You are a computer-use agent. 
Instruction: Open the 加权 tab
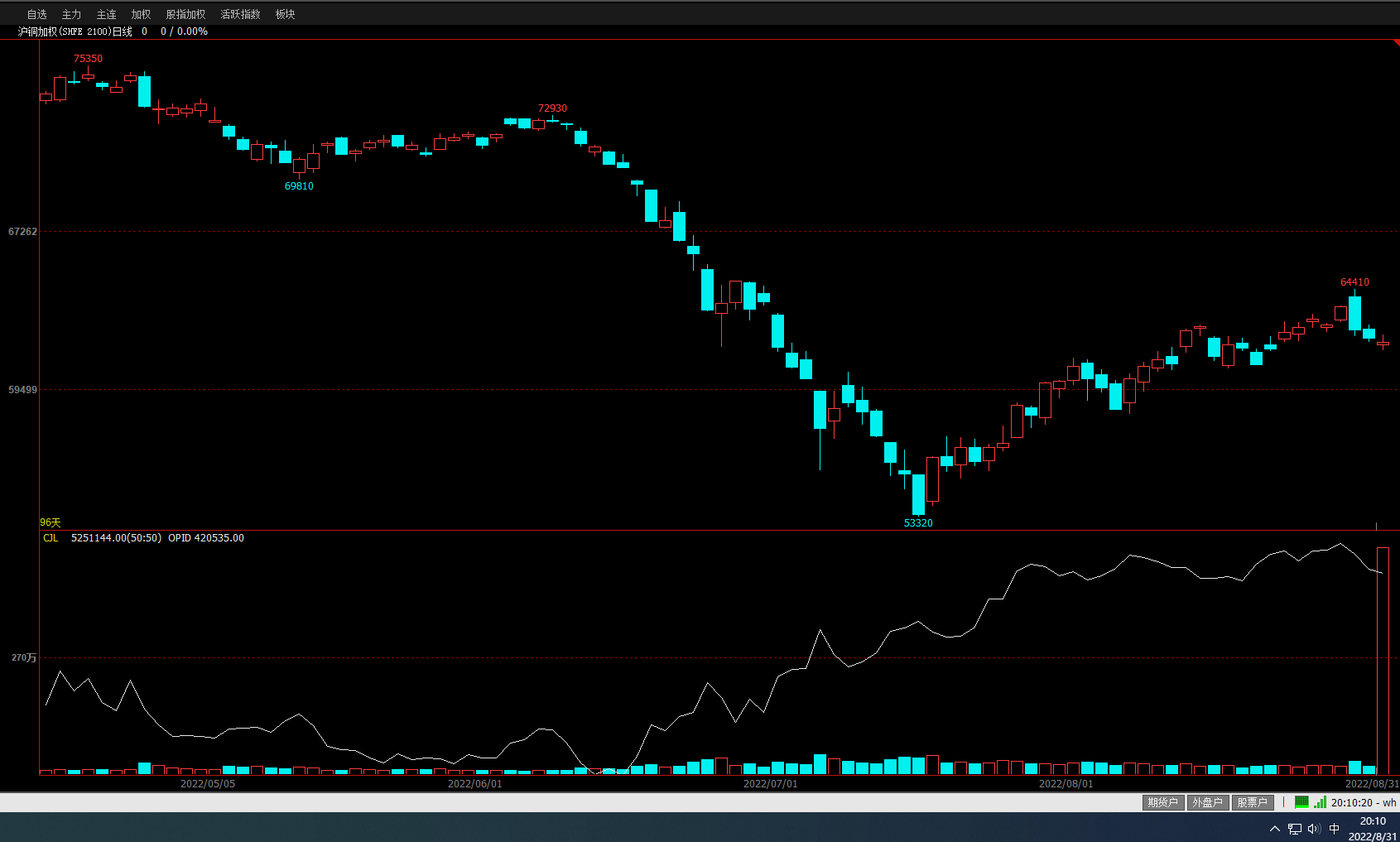tap(141, 14)
